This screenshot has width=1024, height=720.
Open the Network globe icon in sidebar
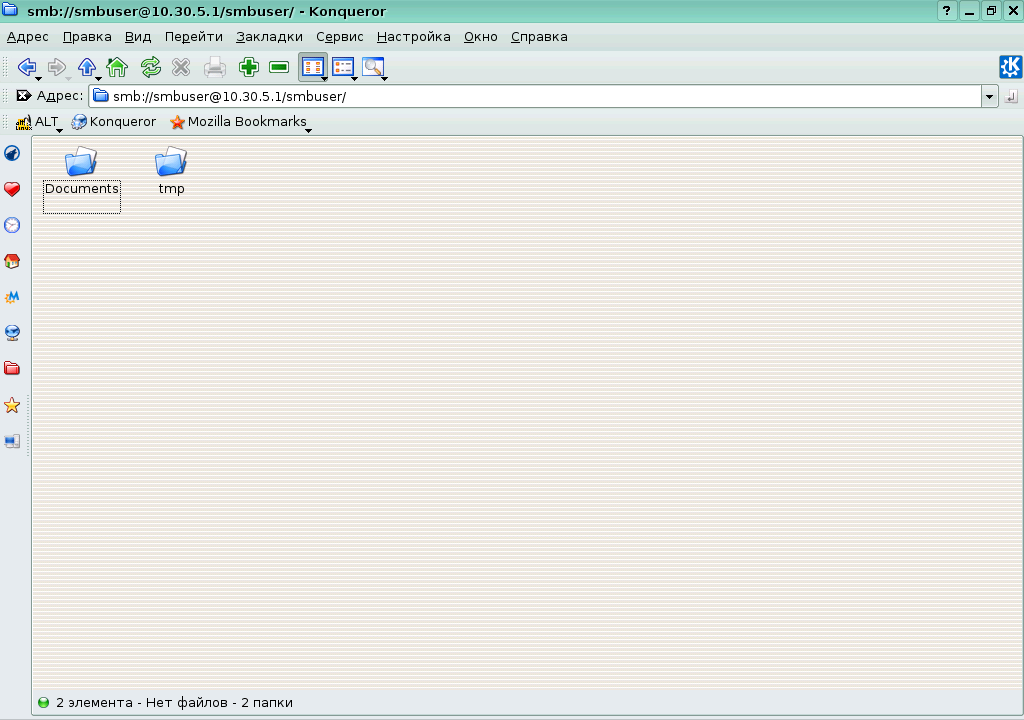[x=12, y=333]
